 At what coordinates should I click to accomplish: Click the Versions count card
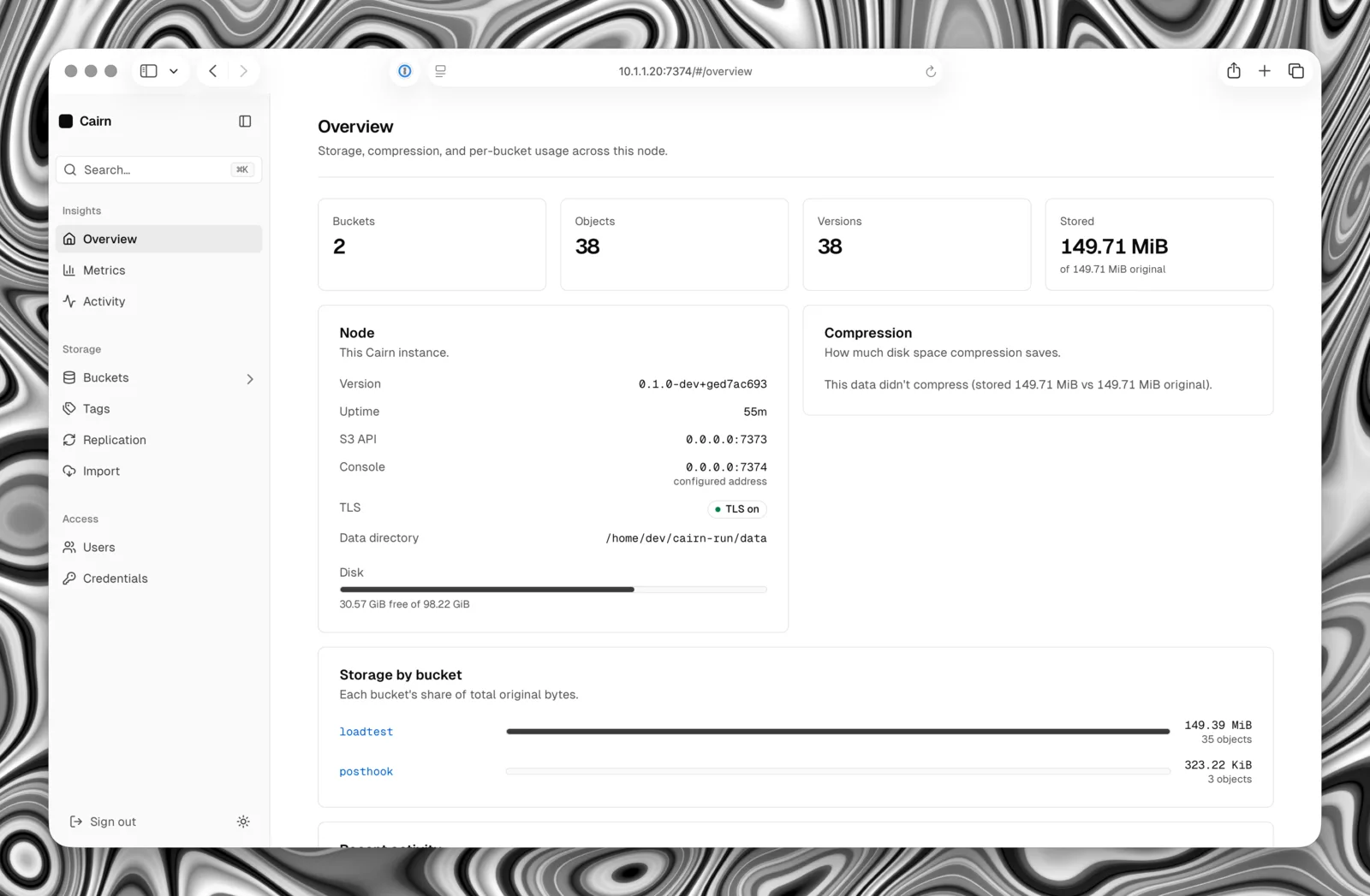(917, 245)
